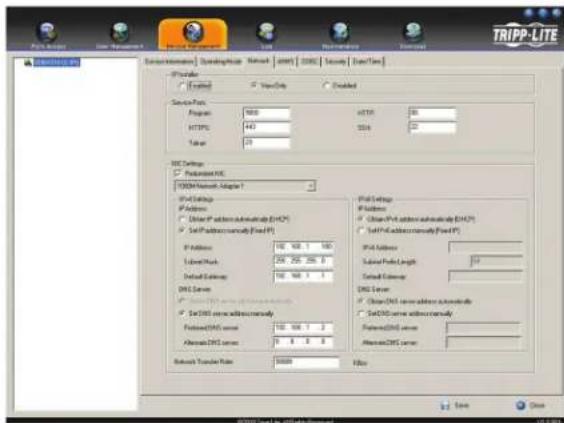Open the Log section icon

click(266, 32)
